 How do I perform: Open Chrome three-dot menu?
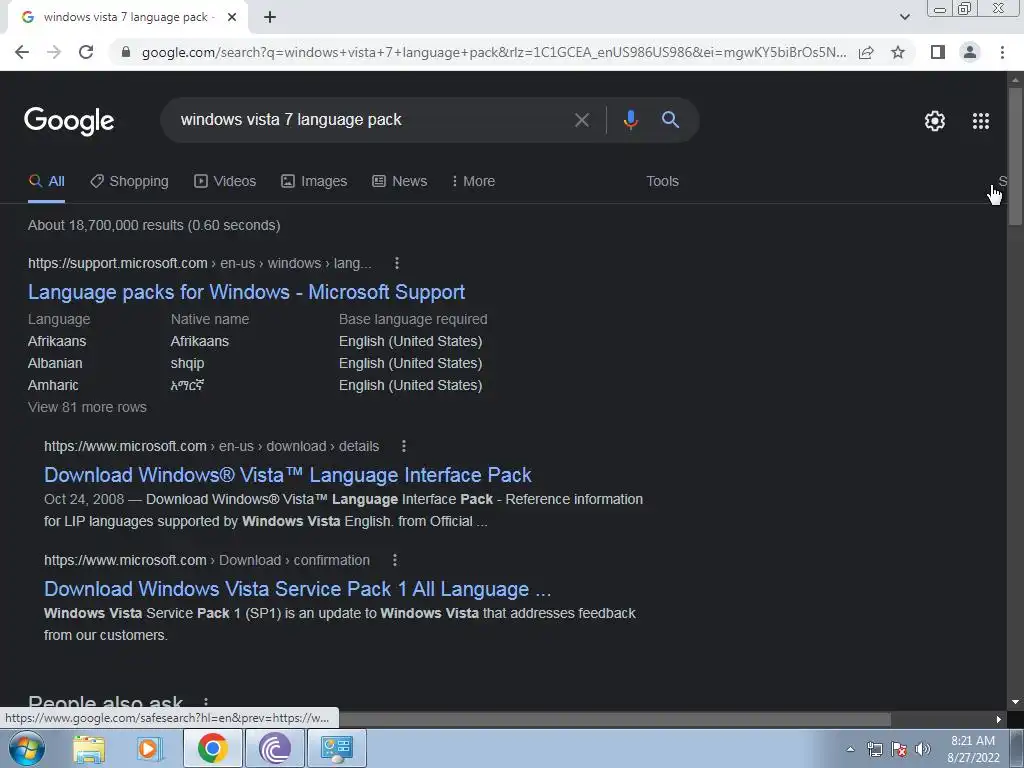1002,52
